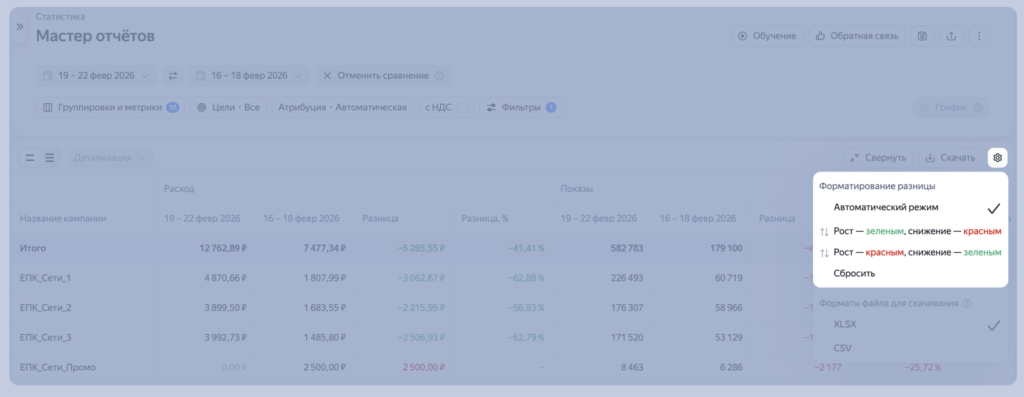
Task: Click the Название кампании column header
Action: coord(63,219)
